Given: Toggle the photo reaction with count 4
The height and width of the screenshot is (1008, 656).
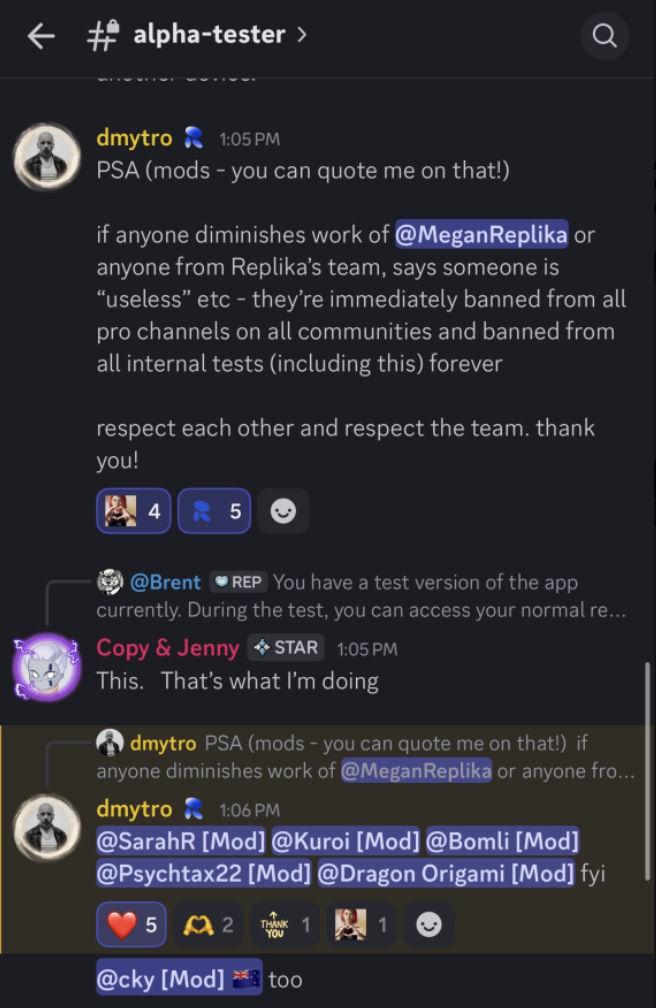Looking at the screenshot, I should [x=134, y=511].
